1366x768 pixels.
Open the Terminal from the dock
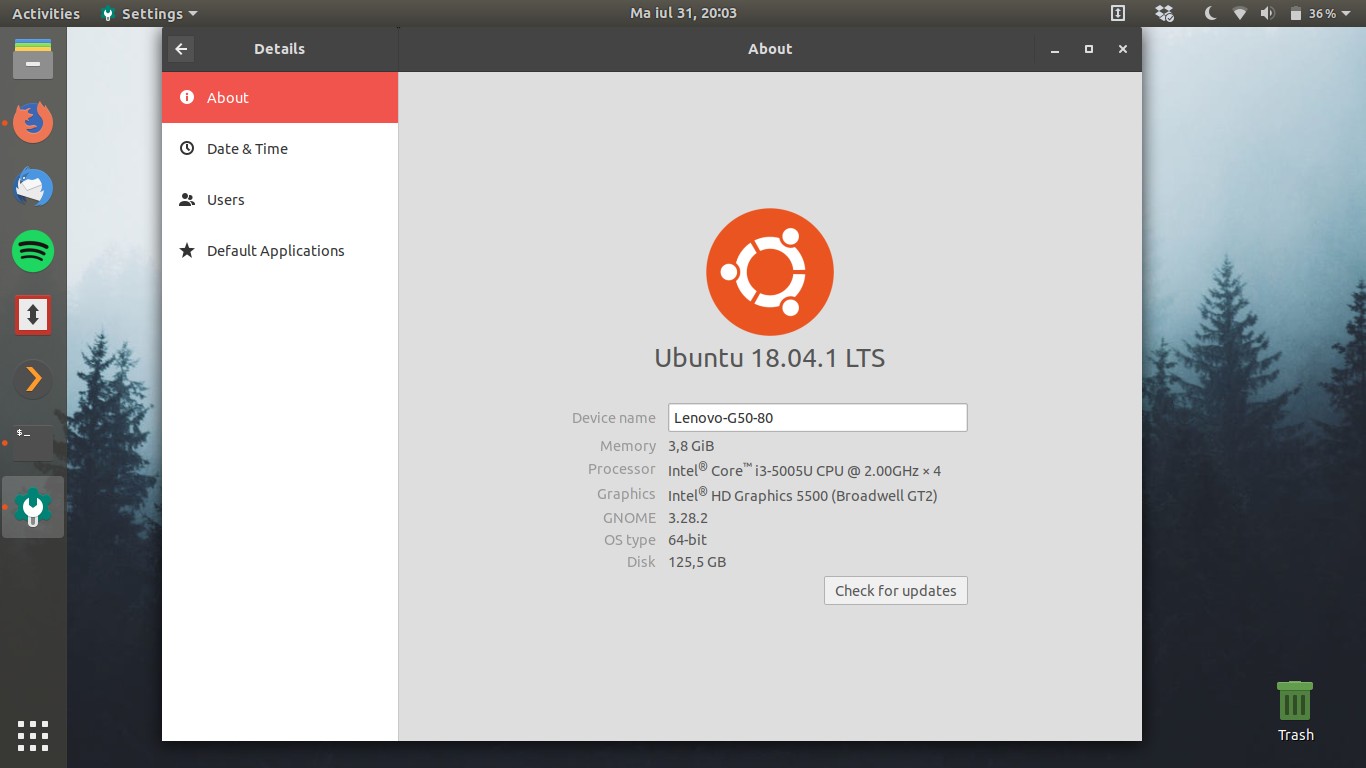point(33,443)
